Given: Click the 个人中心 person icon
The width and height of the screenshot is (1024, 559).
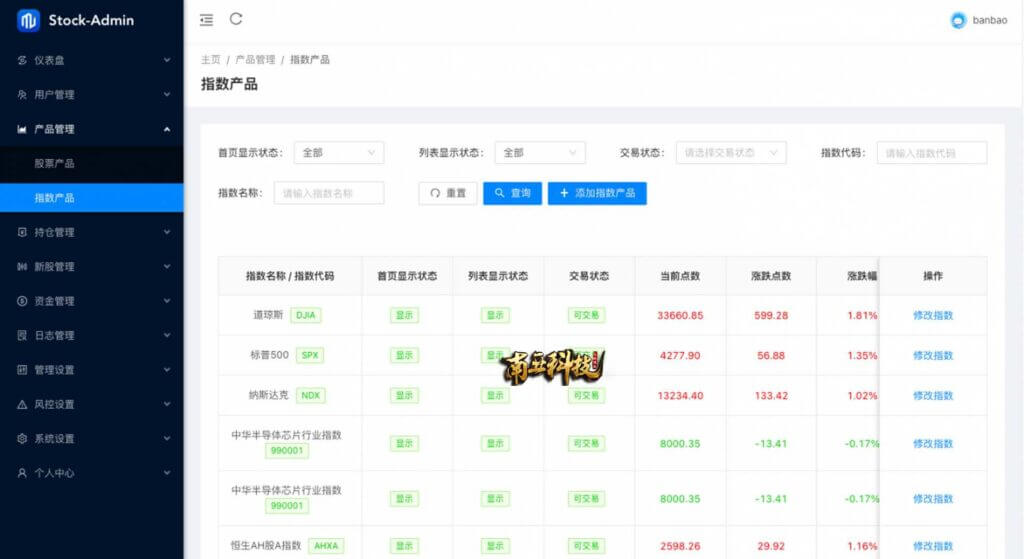Looking at the screenshot, I should pos(22,473).
